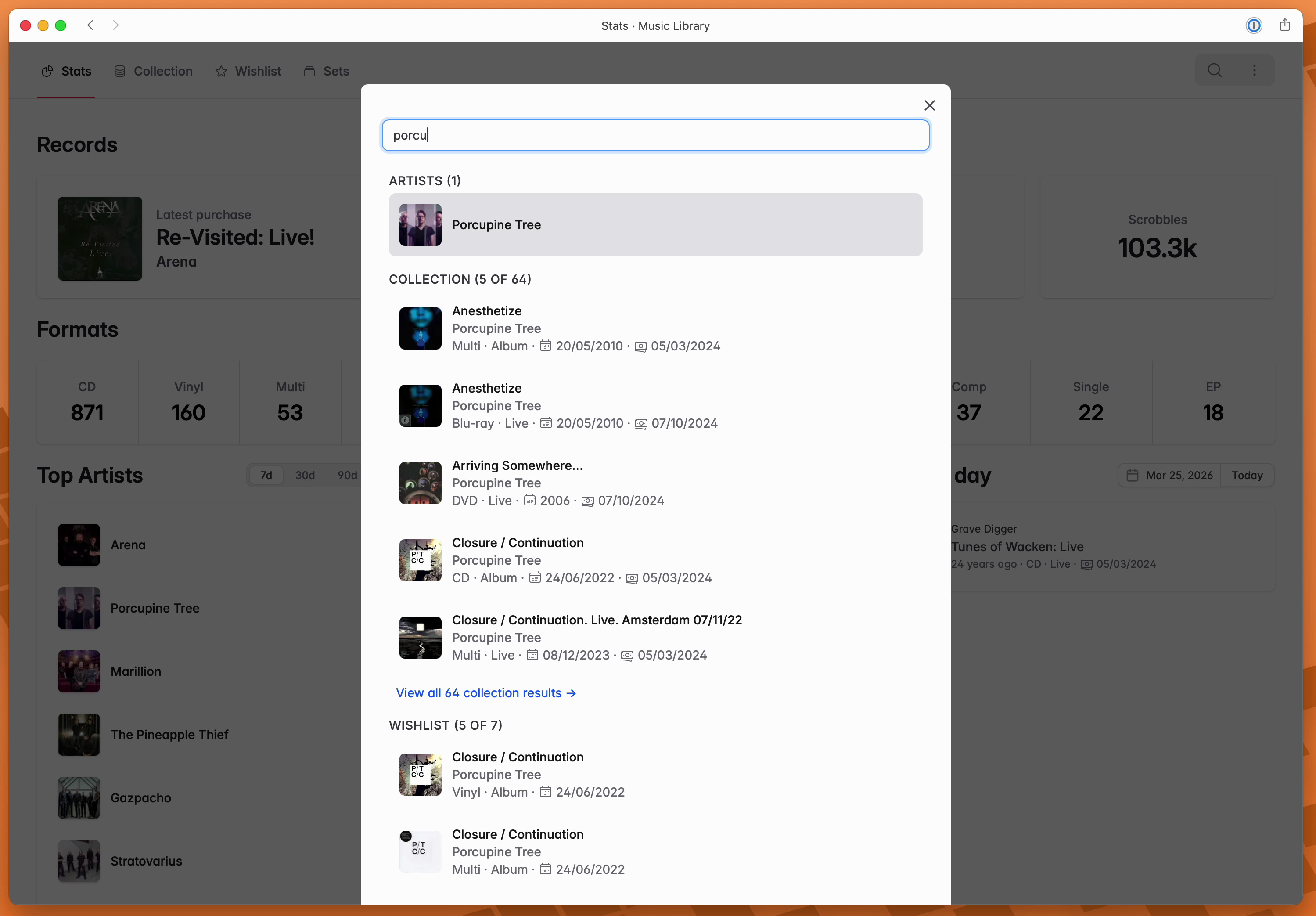Select the 7d time range toggle
The height and width of the screenshot is (916, 1316).
pos(266,475)
